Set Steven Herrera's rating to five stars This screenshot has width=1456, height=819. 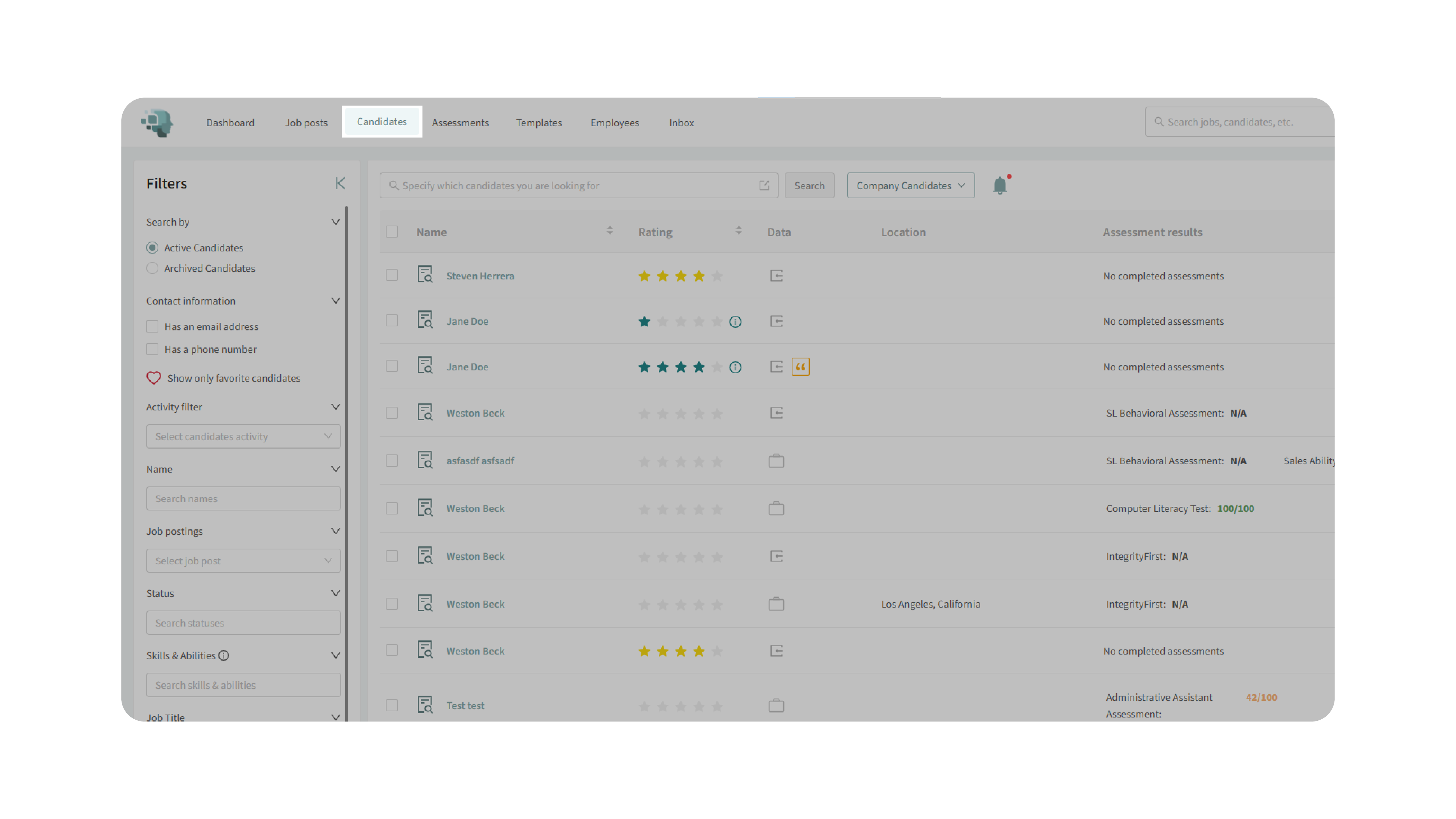point(717,276)
